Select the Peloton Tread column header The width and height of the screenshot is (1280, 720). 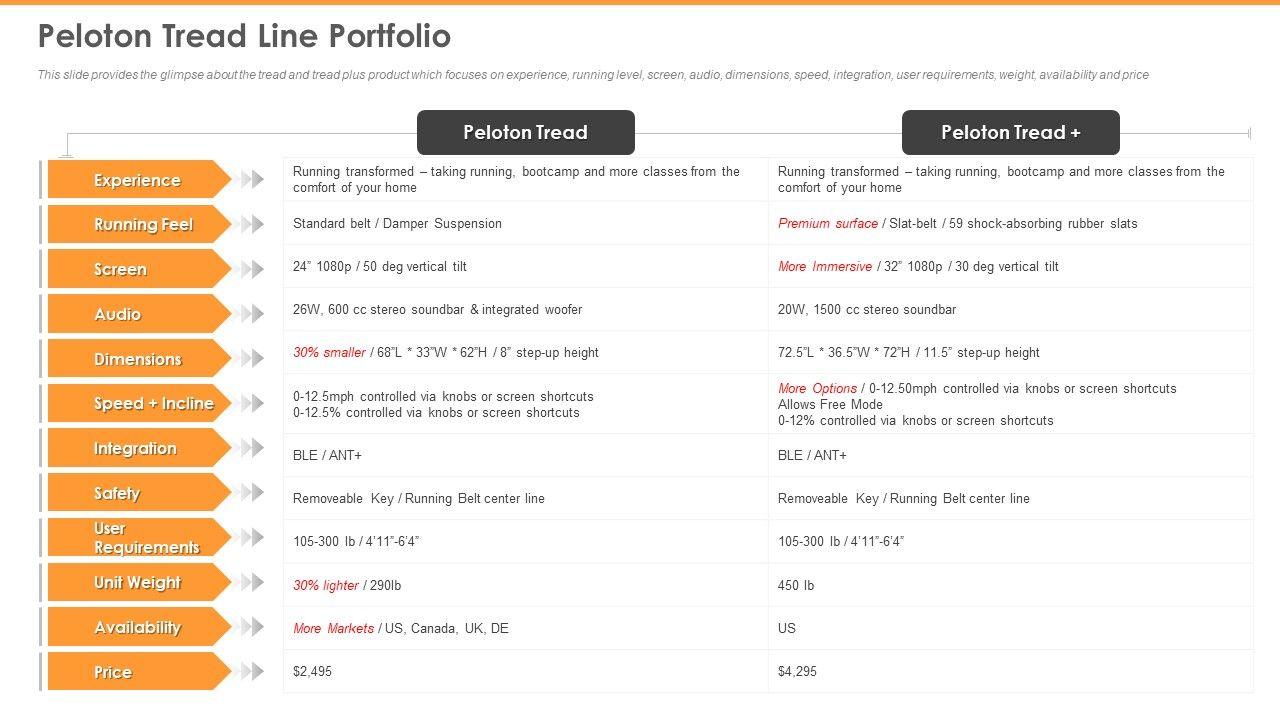pos(525,132)
